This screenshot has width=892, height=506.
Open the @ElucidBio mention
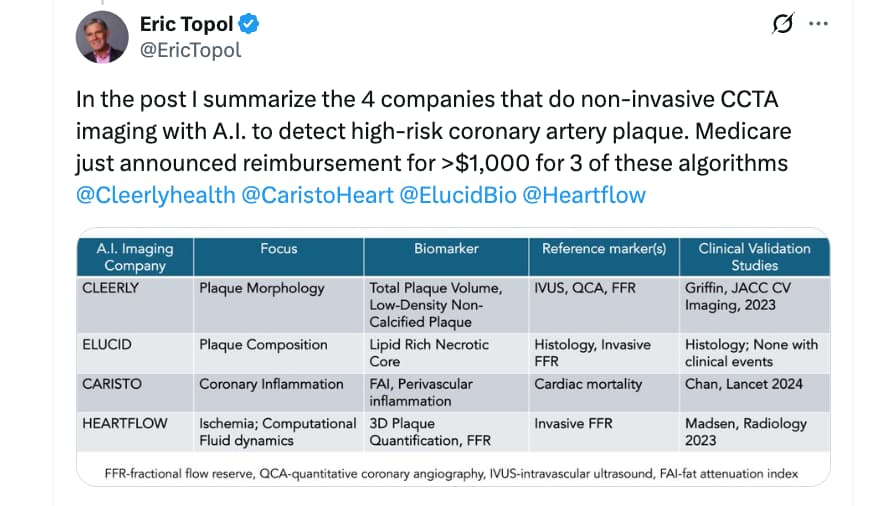tap(458, 194)
